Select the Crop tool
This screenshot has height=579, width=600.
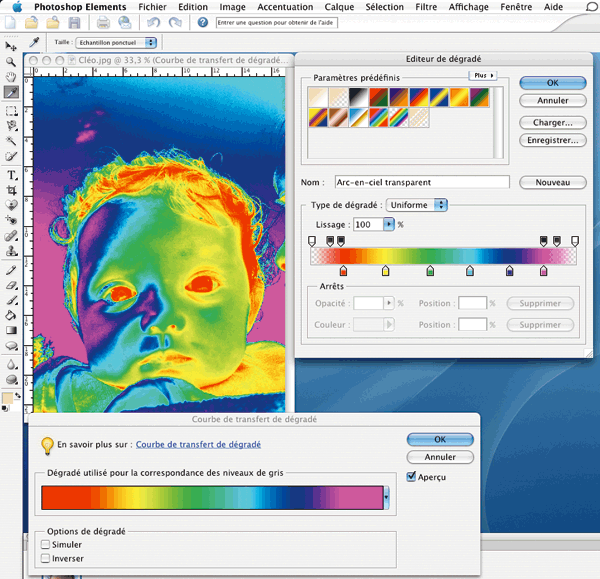[x=11, y=189]
